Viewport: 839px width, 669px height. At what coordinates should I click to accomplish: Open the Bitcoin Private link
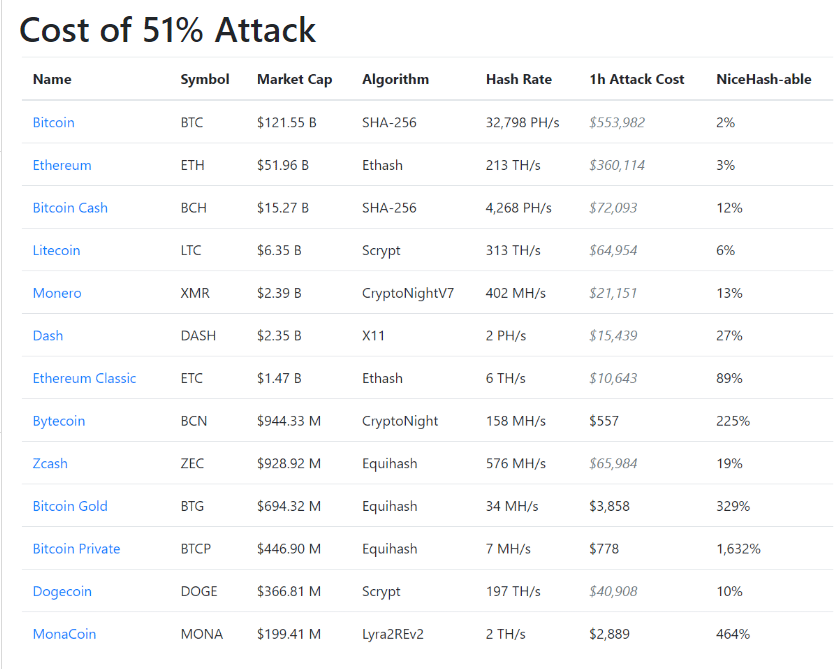[x=77, y=549]
